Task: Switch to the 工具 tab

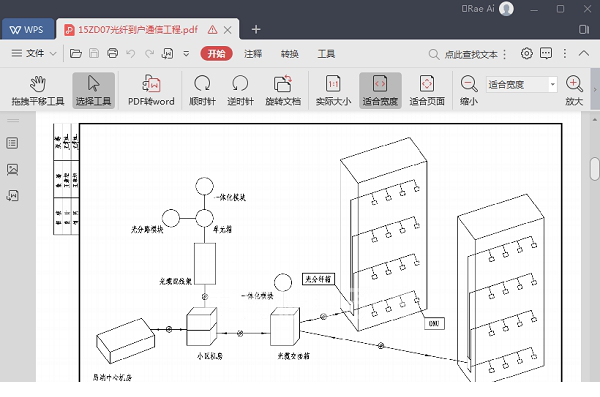Action: tap(326, 54)
